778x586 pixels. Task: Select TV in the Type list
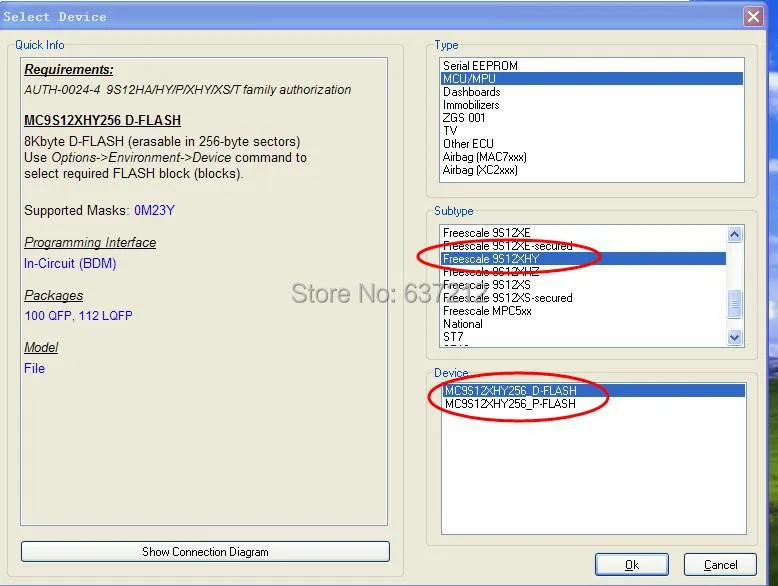591,130
